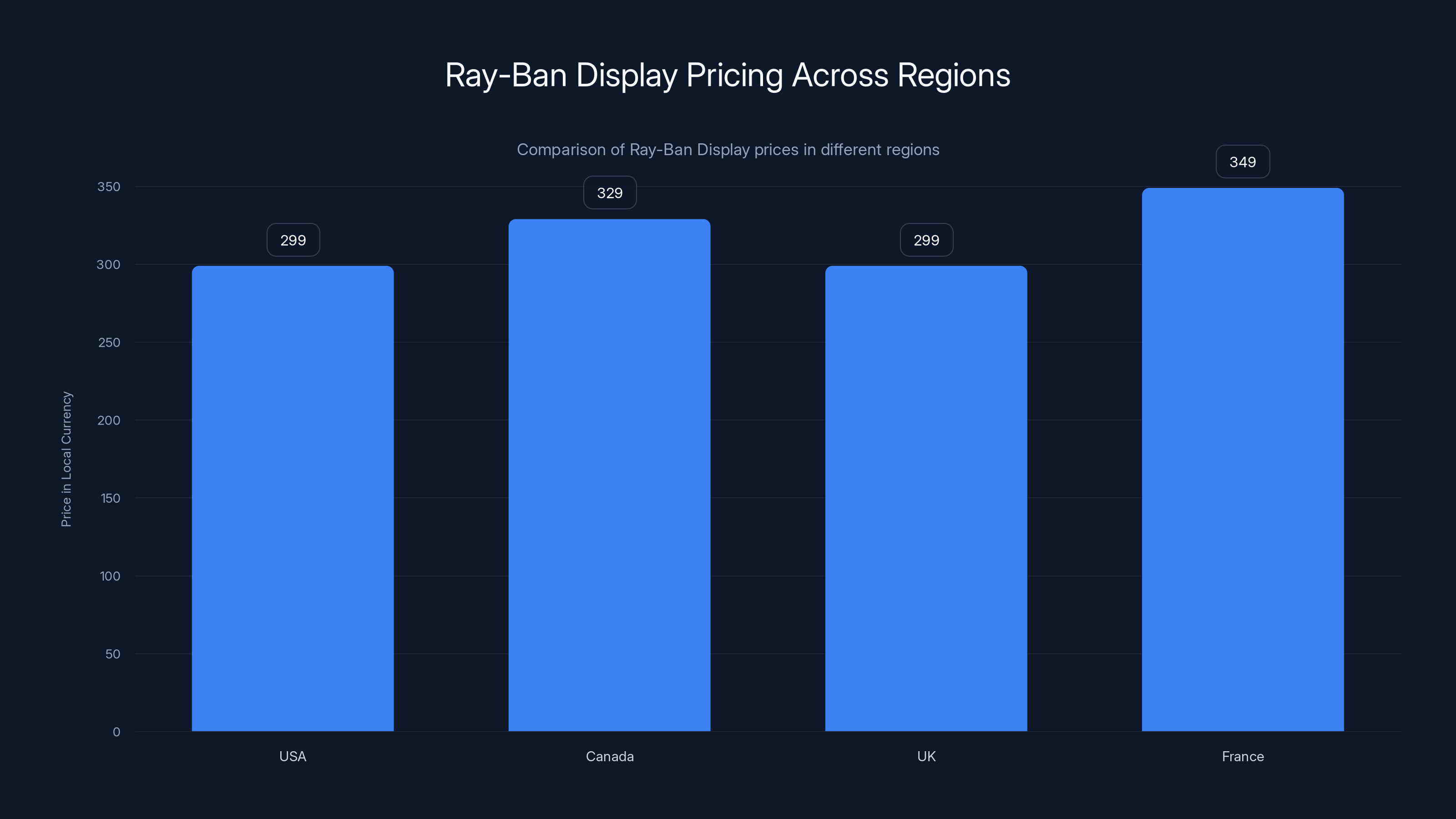Click the UK axis label
The image size is (1456, 819).
click(x=926, y=756)
